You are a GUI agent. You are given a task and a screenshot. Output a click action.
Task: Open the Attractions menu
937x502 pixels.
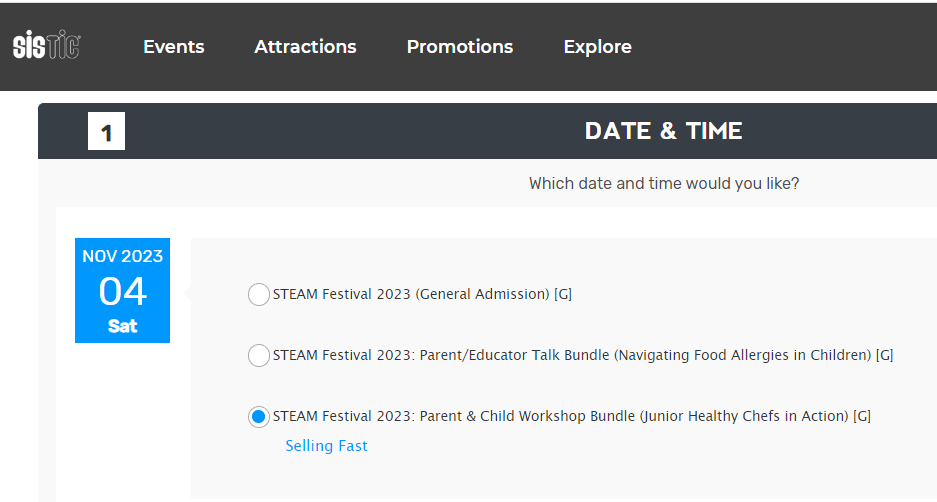(x=305, y=47)
